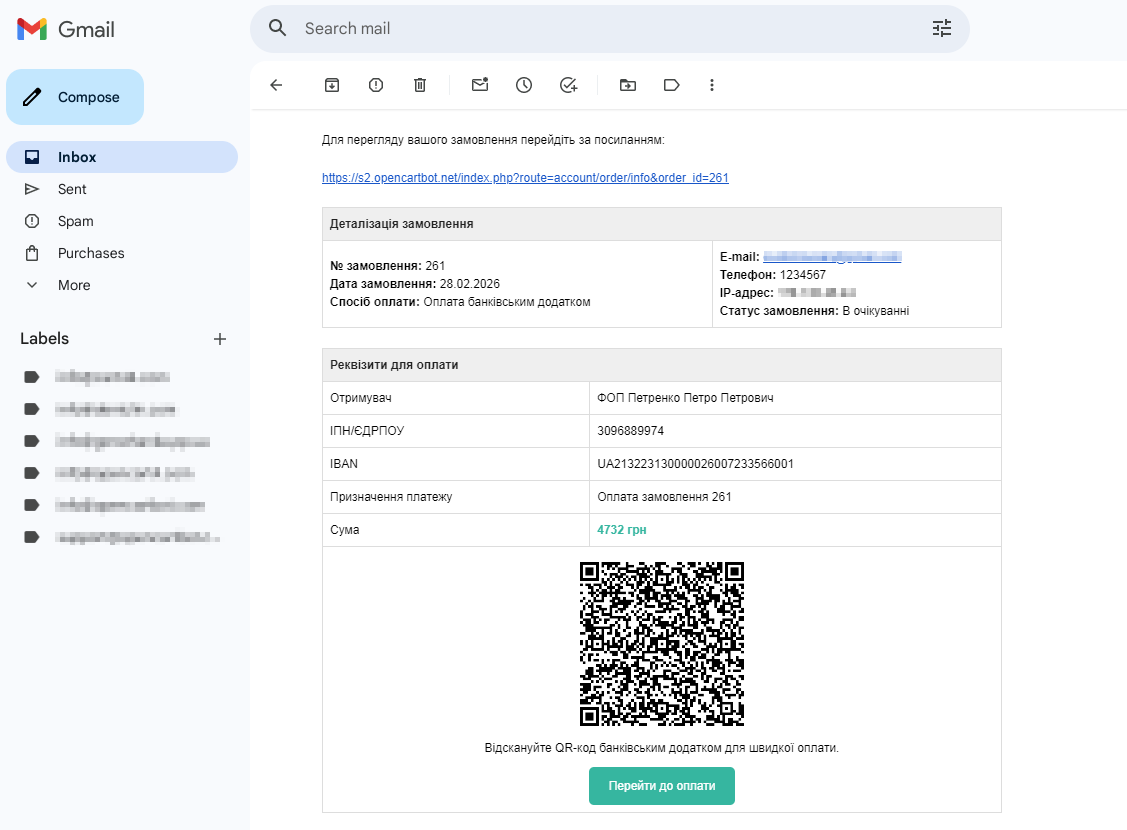This screenshot has width=1127, height=830.
Task: Mark email as unread via envelope icon
Action: 480,85
